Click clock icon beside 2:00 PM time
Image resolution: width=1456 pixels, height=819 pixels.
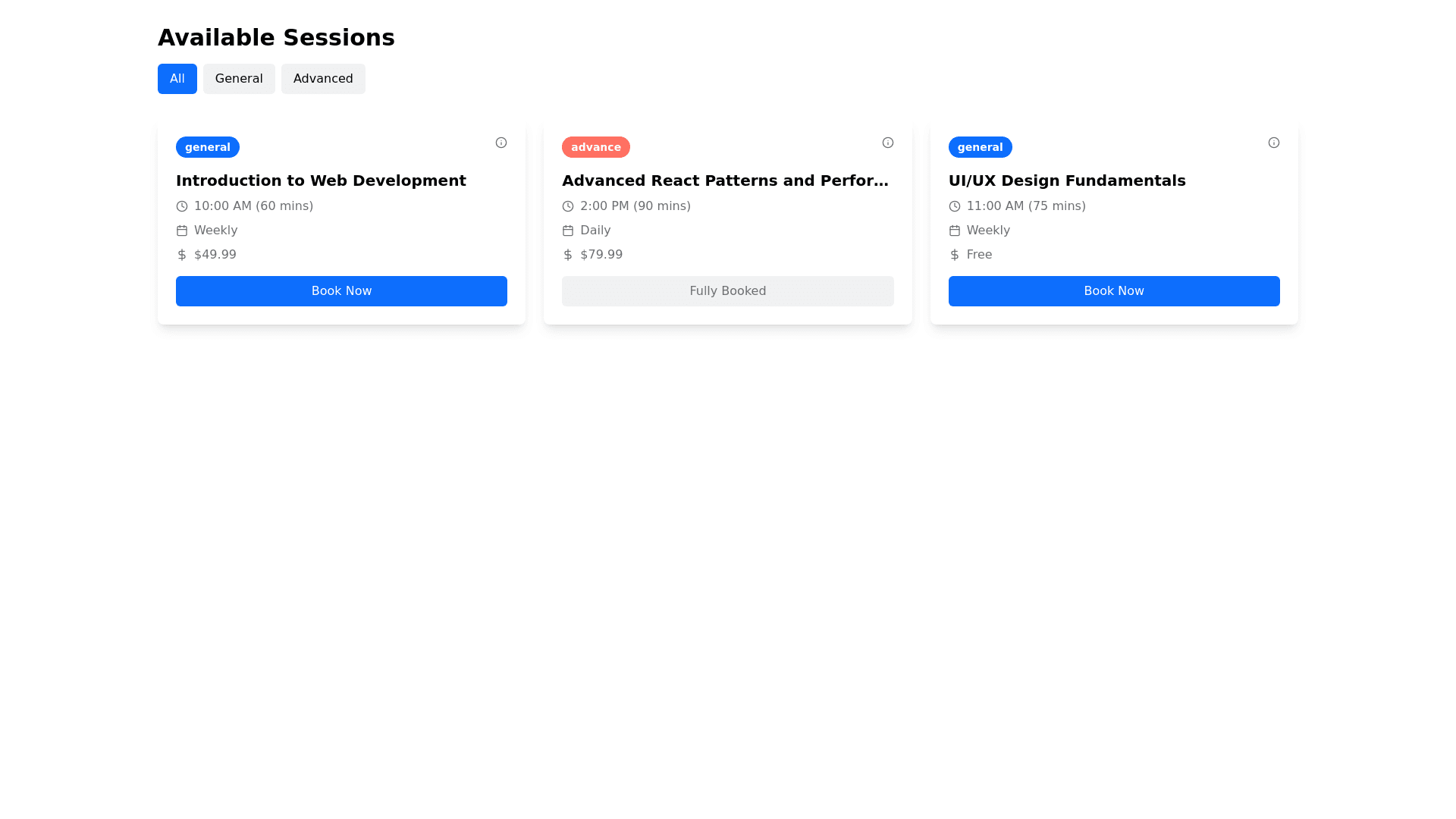click(568, 206)
